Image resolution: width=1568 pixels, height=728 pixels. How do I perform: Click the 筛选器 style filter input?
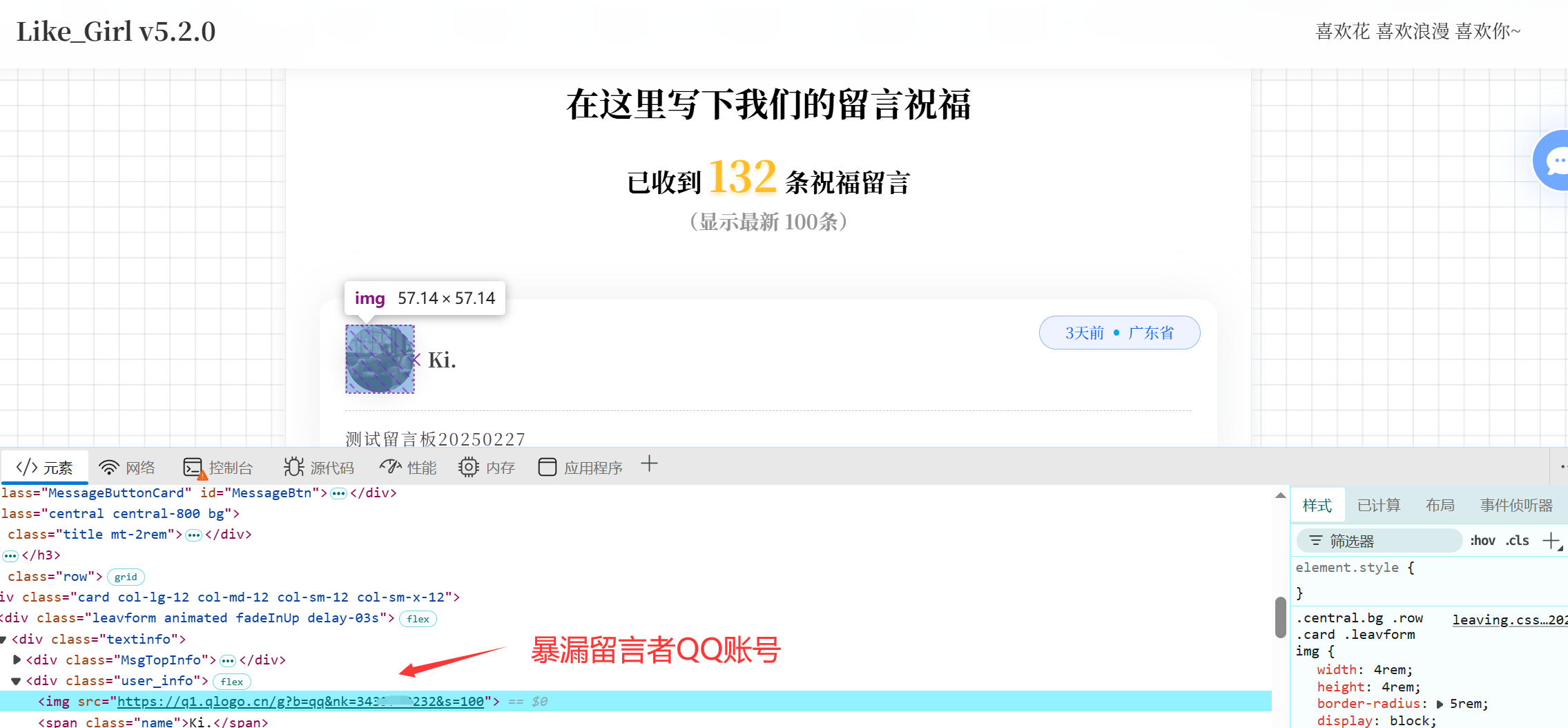[1381, 540]
